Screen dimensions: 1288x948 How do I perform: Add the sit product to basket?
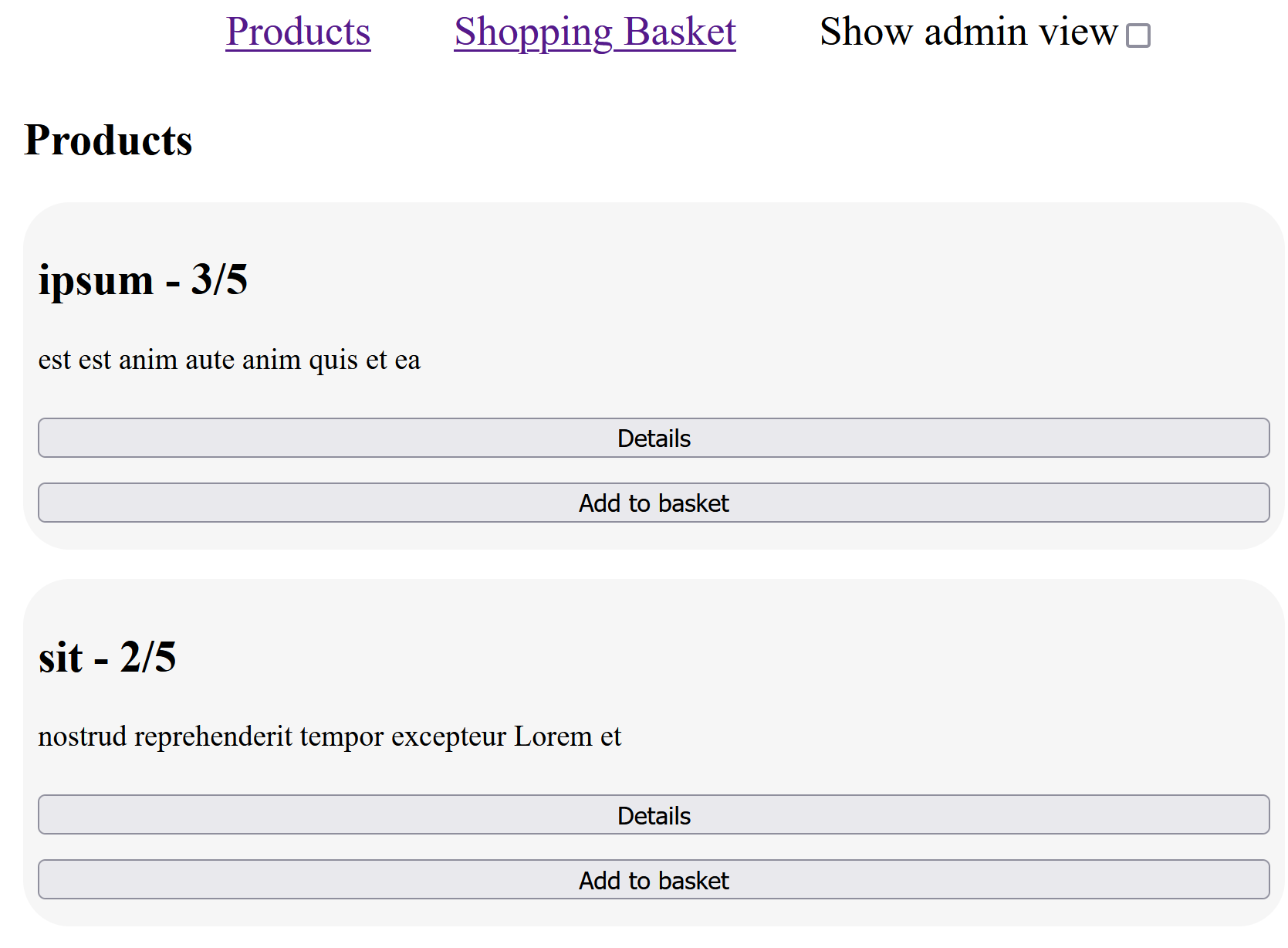tap(653, 880)
